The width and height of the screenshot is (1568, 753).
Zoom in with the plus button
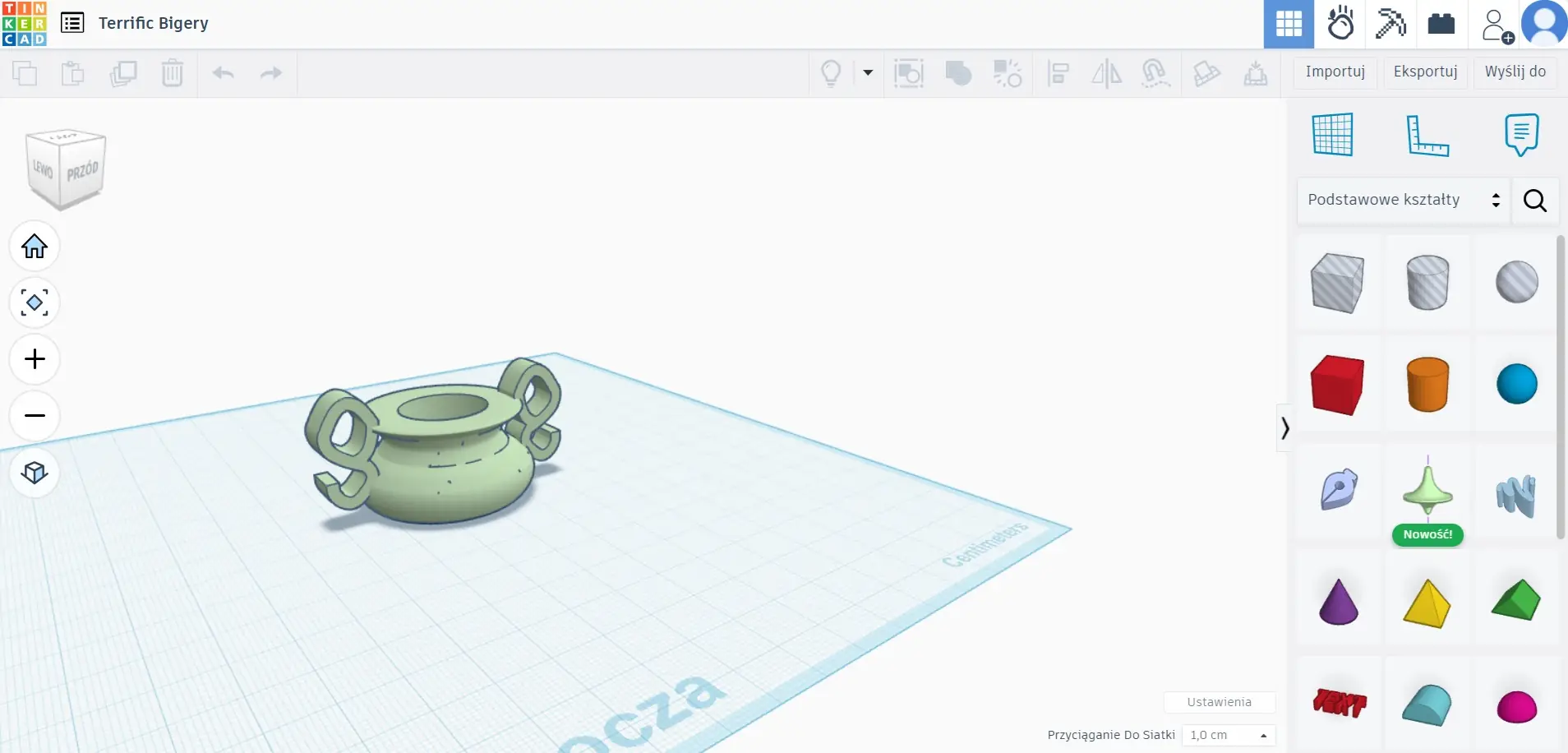[35, 359]
